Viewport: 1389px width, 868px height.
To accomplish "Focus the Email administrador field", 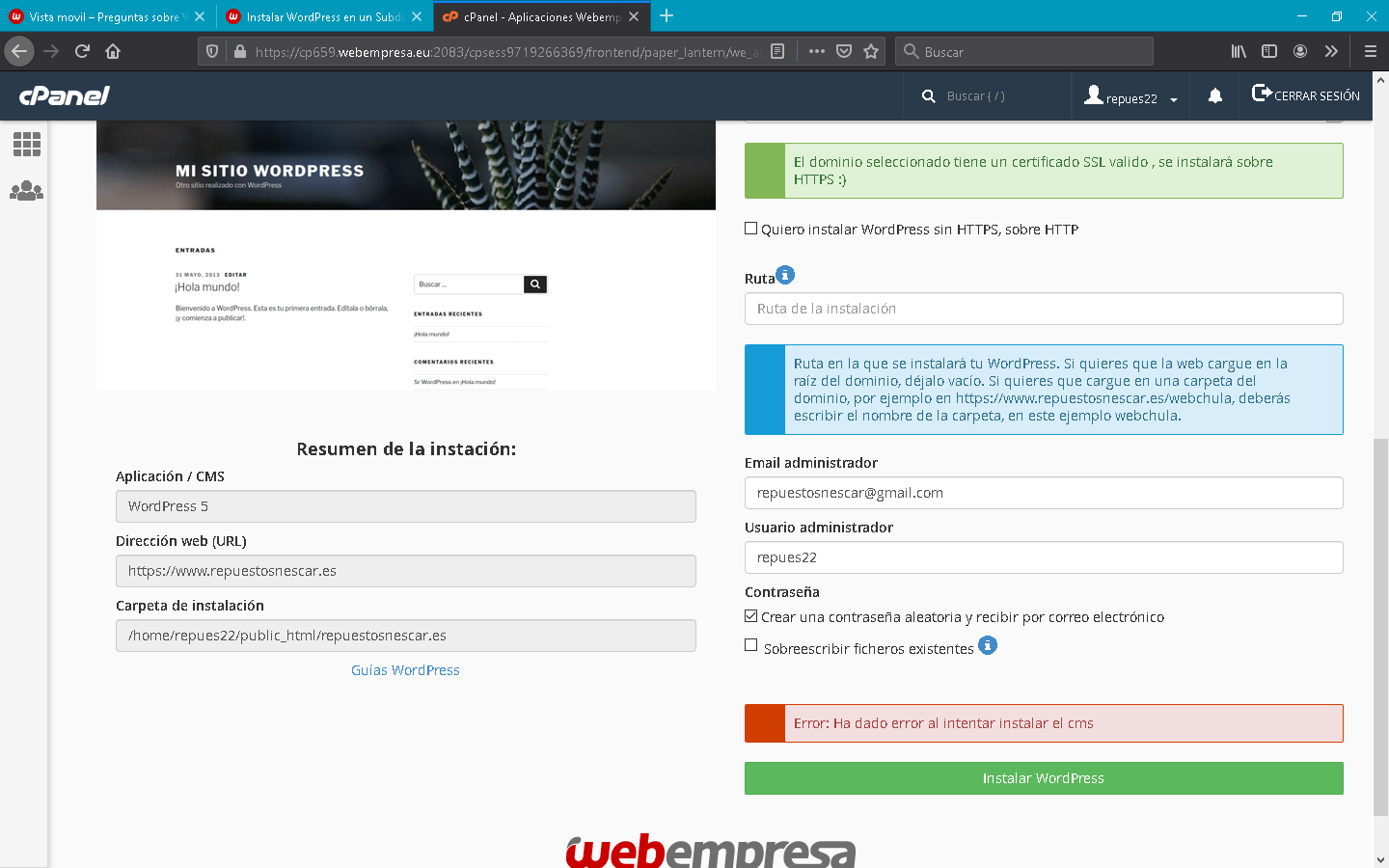I will [x=1044, y=493].
